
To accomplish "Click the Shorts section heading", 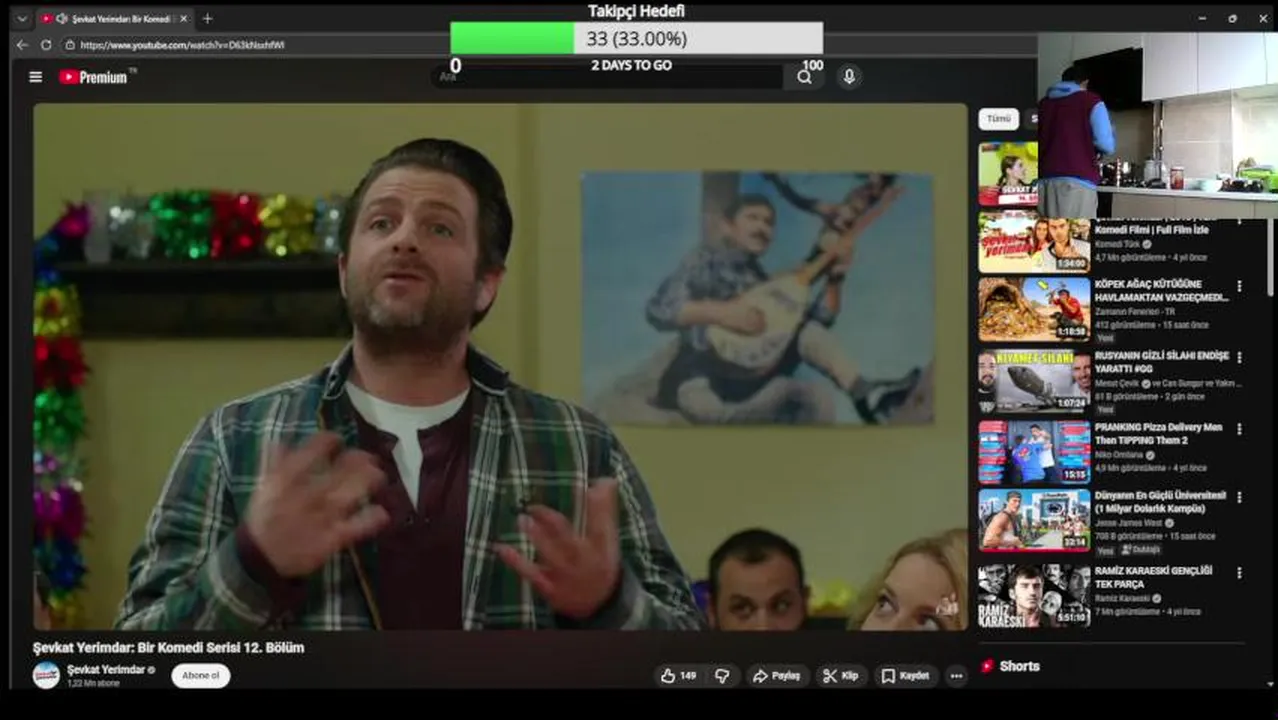I will [1019, 666].
